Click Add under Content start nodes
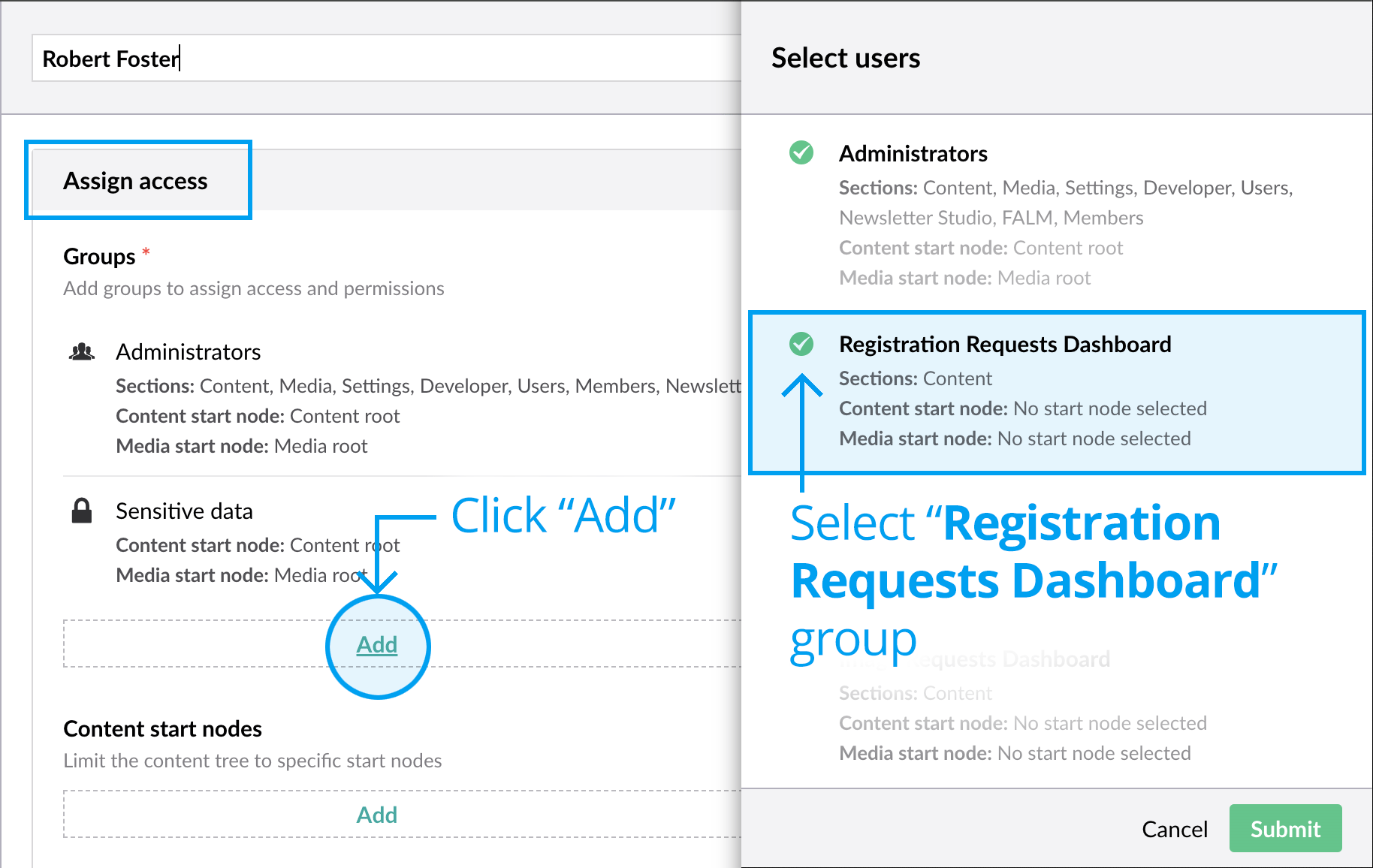 coord(377,815)
